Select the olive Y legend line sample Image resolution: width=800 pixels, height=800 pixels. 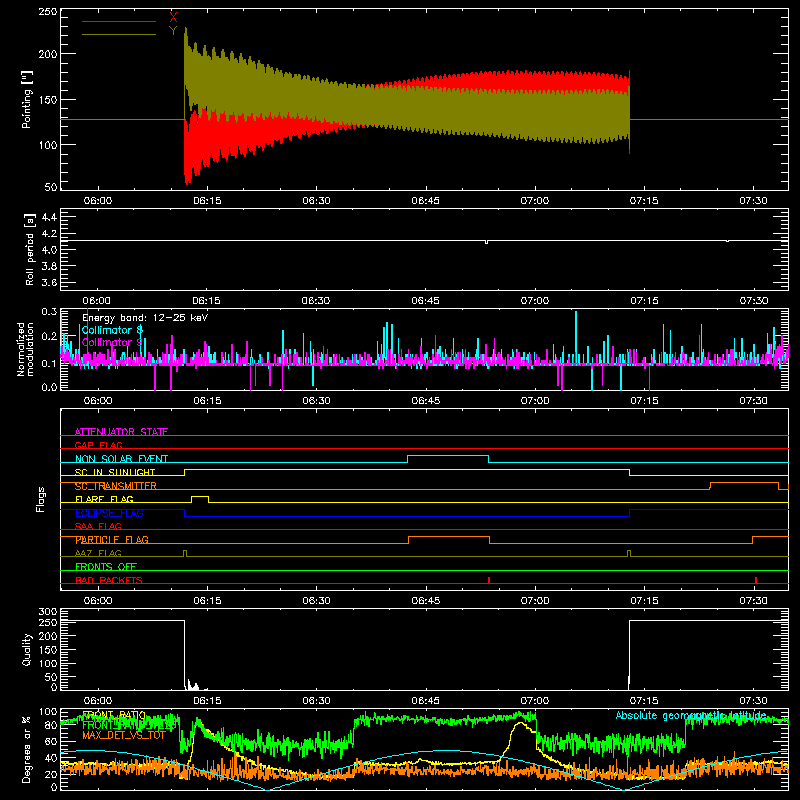[119, 35]
